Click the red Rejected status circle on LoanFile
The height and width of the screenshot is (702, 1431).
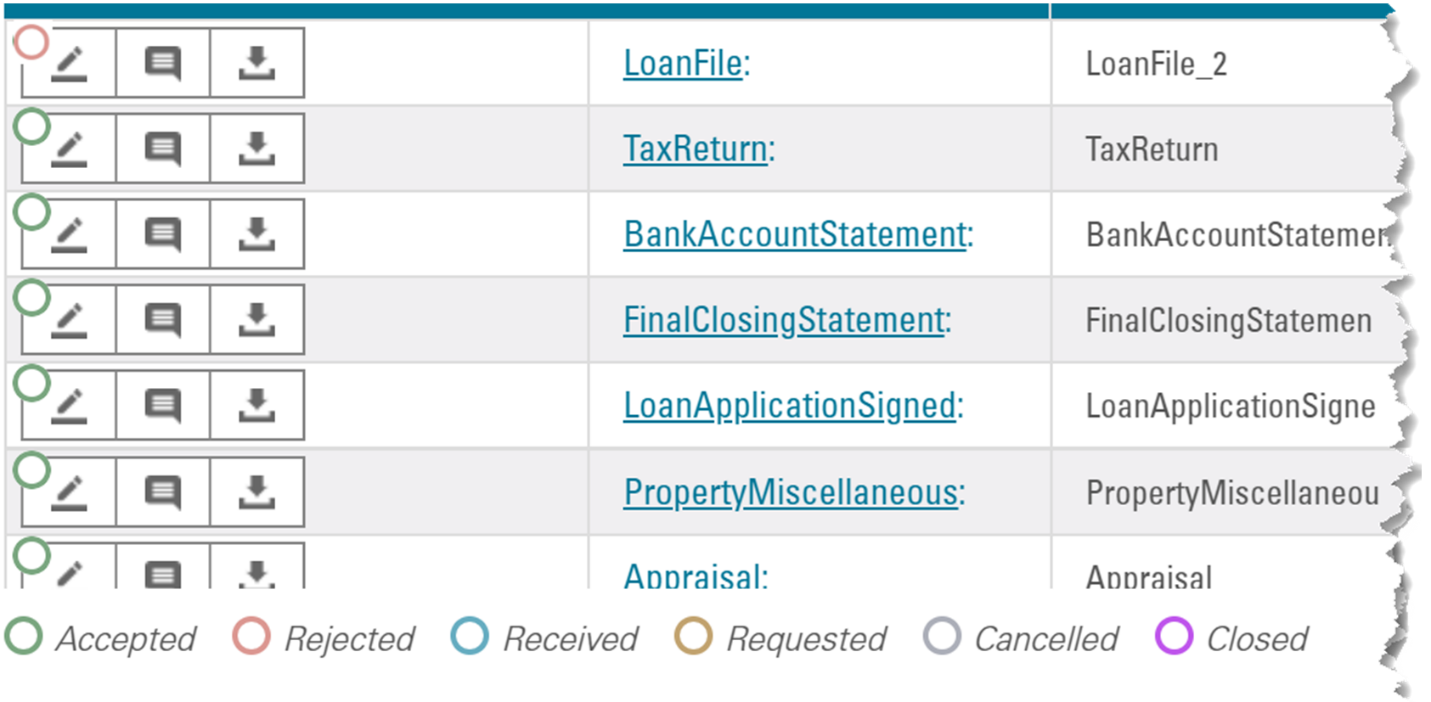(x=32, y=42)
